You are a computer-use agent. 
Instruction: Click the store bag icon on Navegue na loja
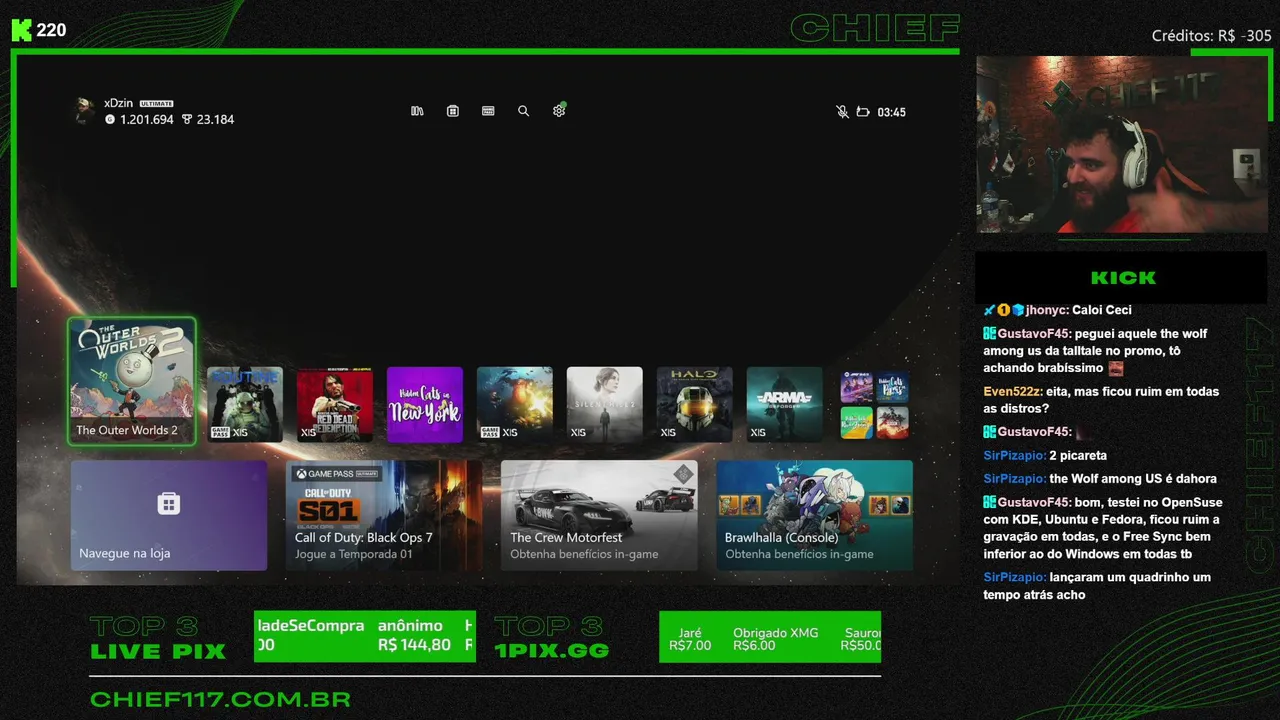pos(169,503)
